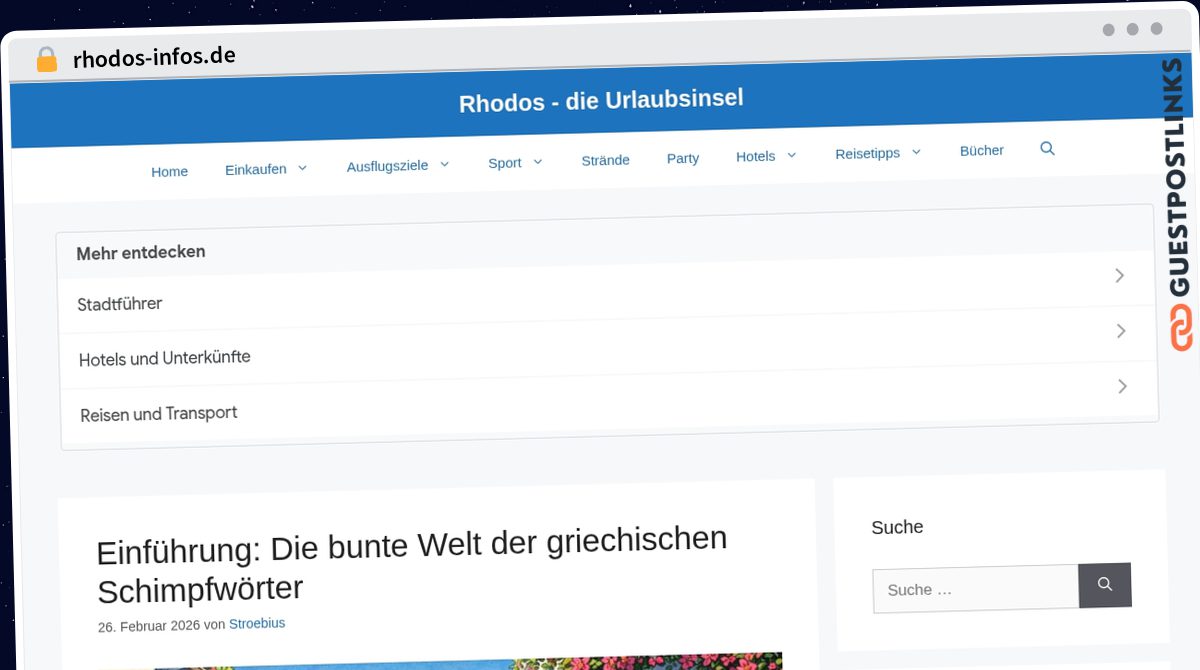1200x670 pixels.
Task: Visit author Stroebius profile link
Action: pyautogui.click(x=257, y=624)
